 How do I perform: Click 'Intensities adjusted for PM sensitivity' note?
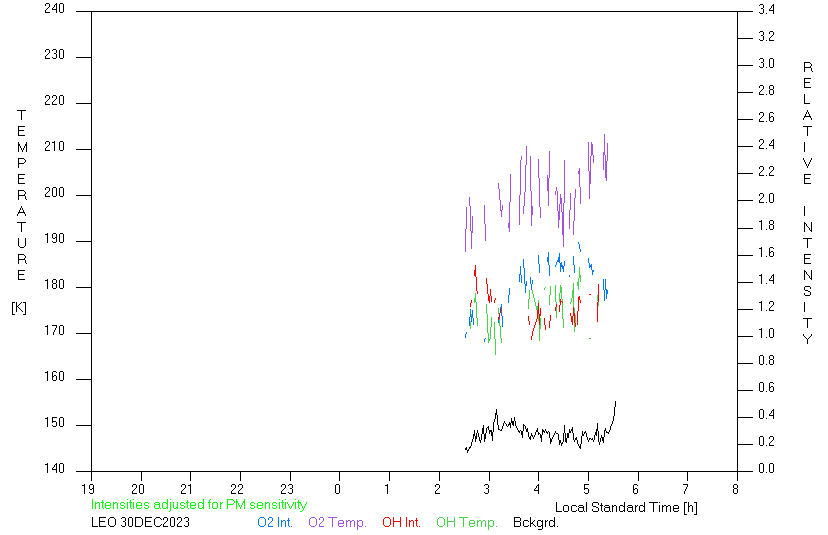tap(199, 504)
